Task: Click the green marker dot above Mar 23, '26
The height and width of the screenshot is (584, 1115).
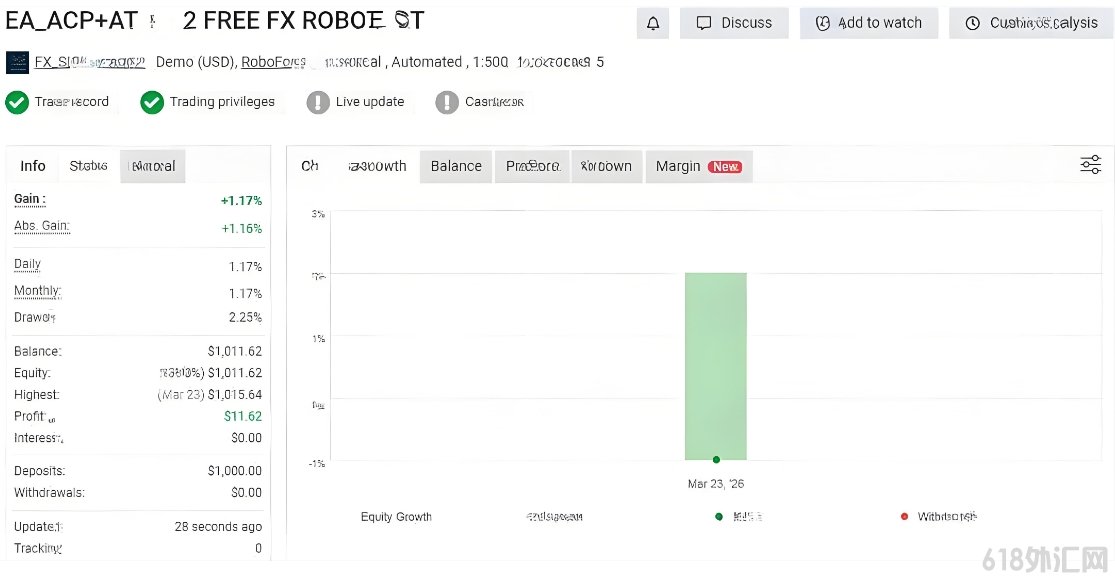Action: (716, 460)
